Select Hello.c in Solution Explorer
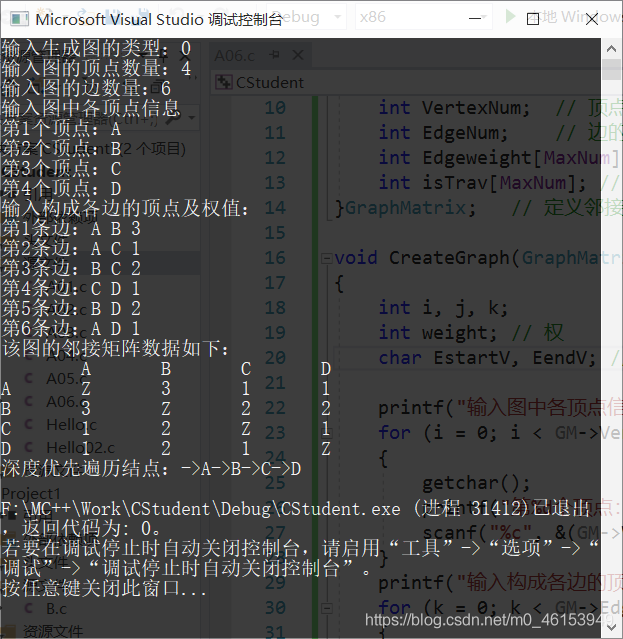The image size is (623, 639). (x=71, y=425)
